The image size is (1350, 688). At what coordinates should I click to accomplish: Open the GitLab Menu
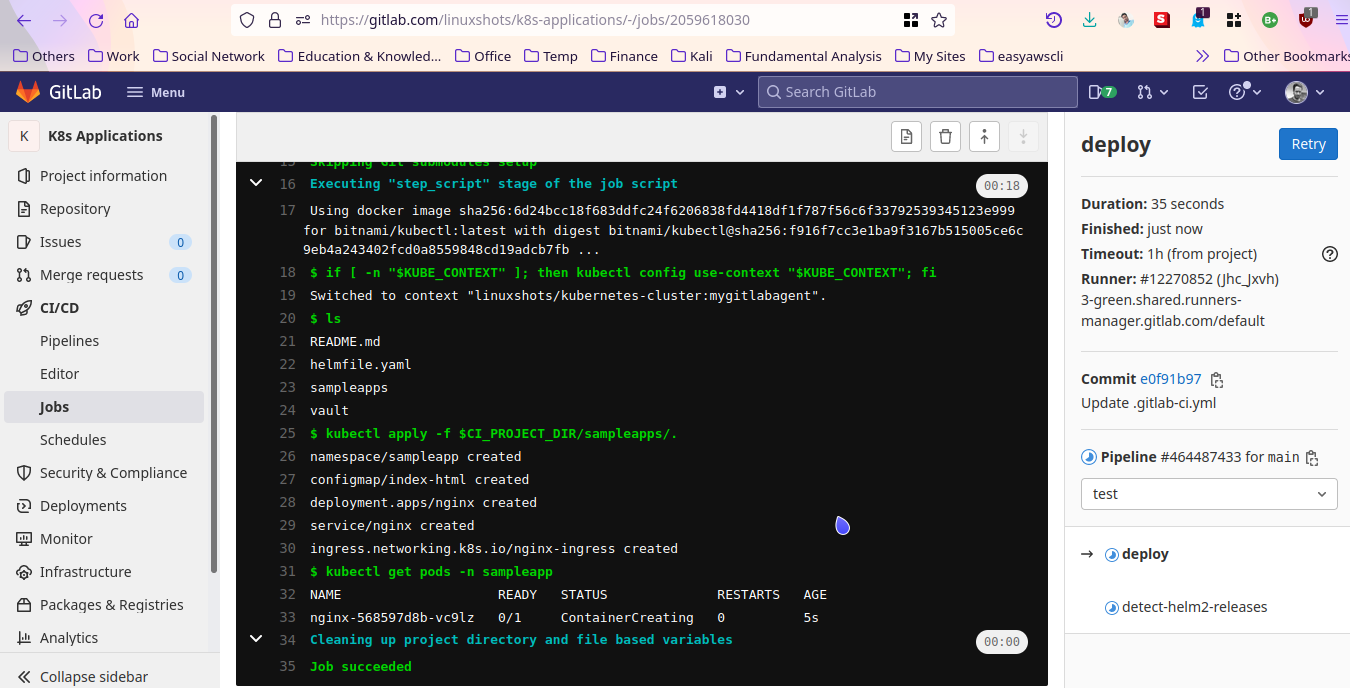155,91
